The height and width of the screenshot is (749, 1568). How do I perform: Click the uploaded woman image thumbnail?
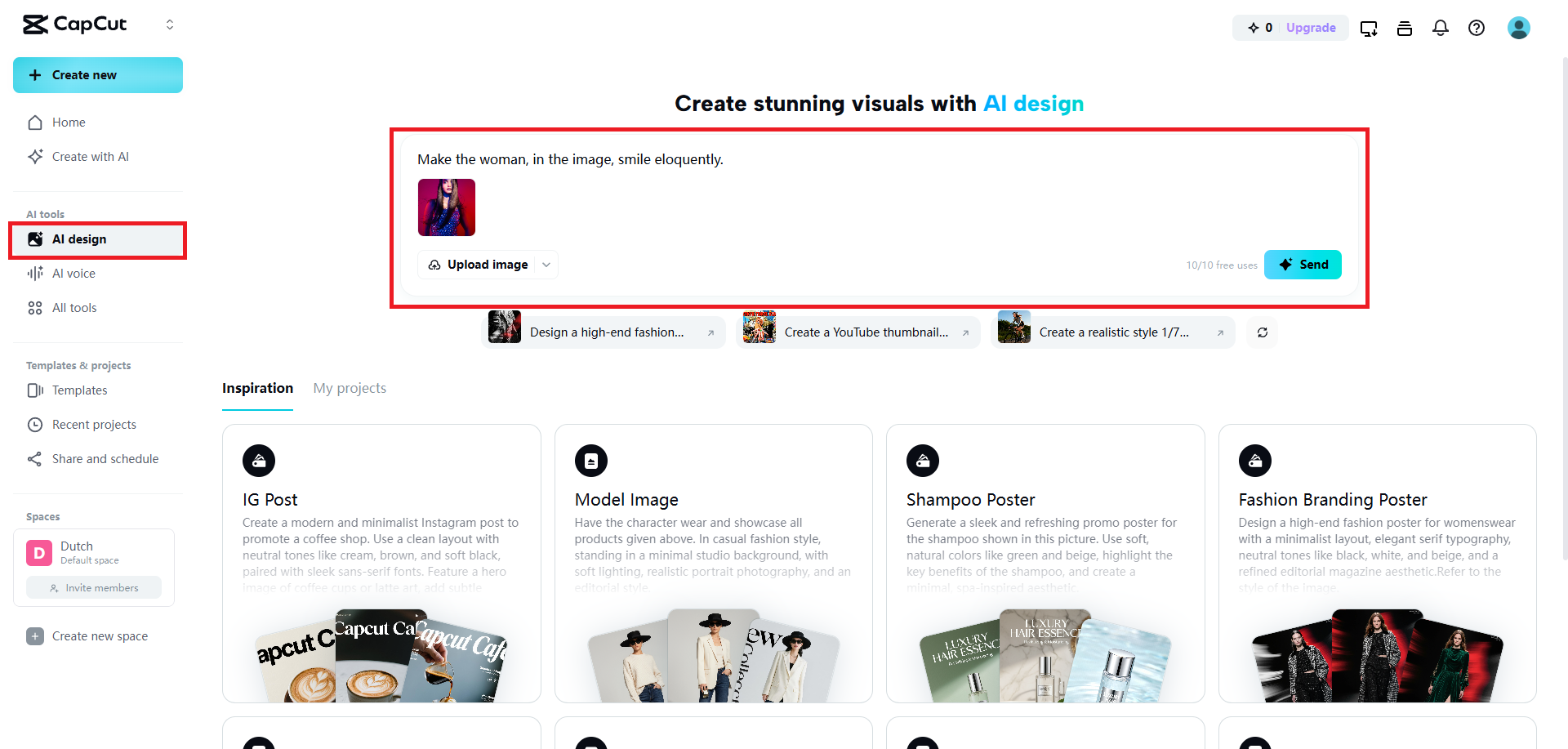pos(446,207)
